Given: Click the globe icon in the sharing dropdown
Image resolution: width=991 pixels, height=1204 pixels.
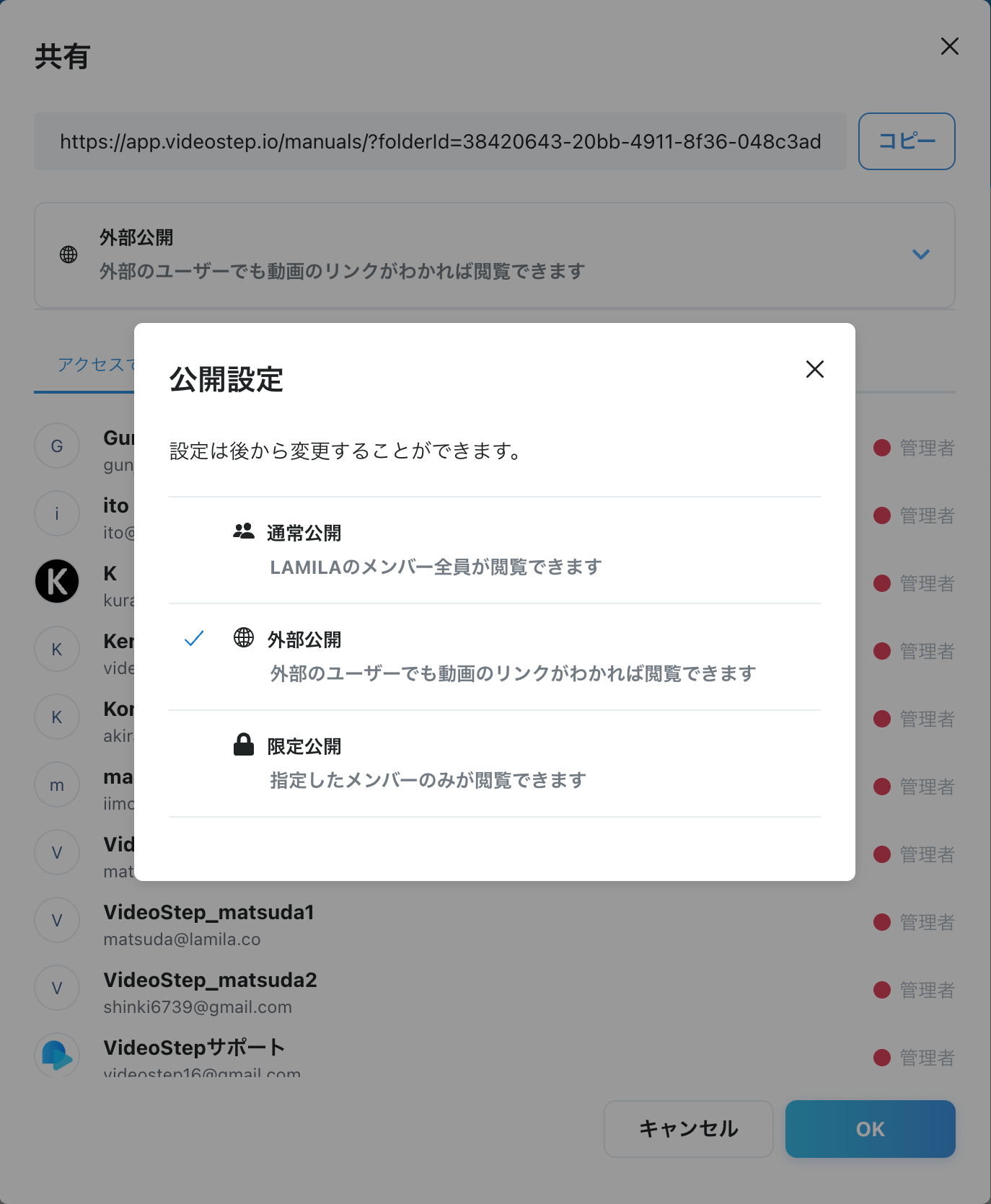Looking at the screenshot, I should click(69, 254).
